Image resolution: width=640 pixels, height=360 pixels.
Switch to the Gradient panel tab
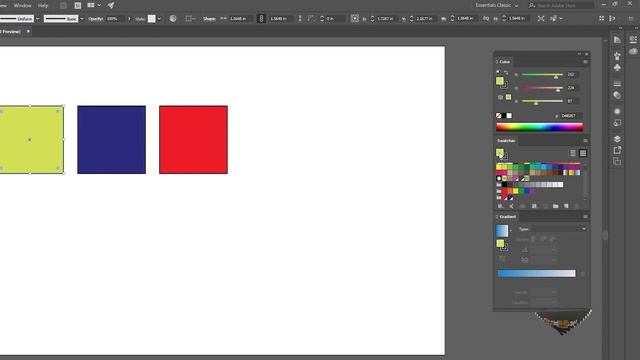pos(507,217)
